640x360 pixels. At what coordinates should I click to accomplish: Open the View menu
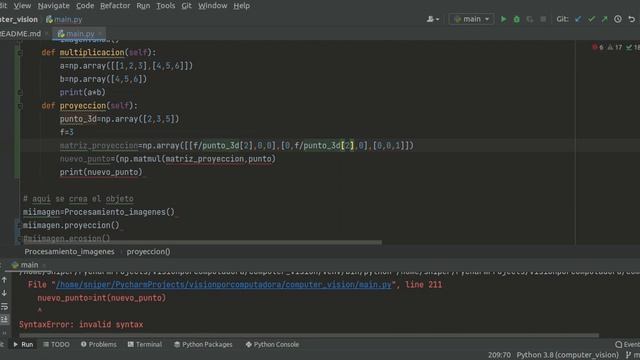pos(22,6)
